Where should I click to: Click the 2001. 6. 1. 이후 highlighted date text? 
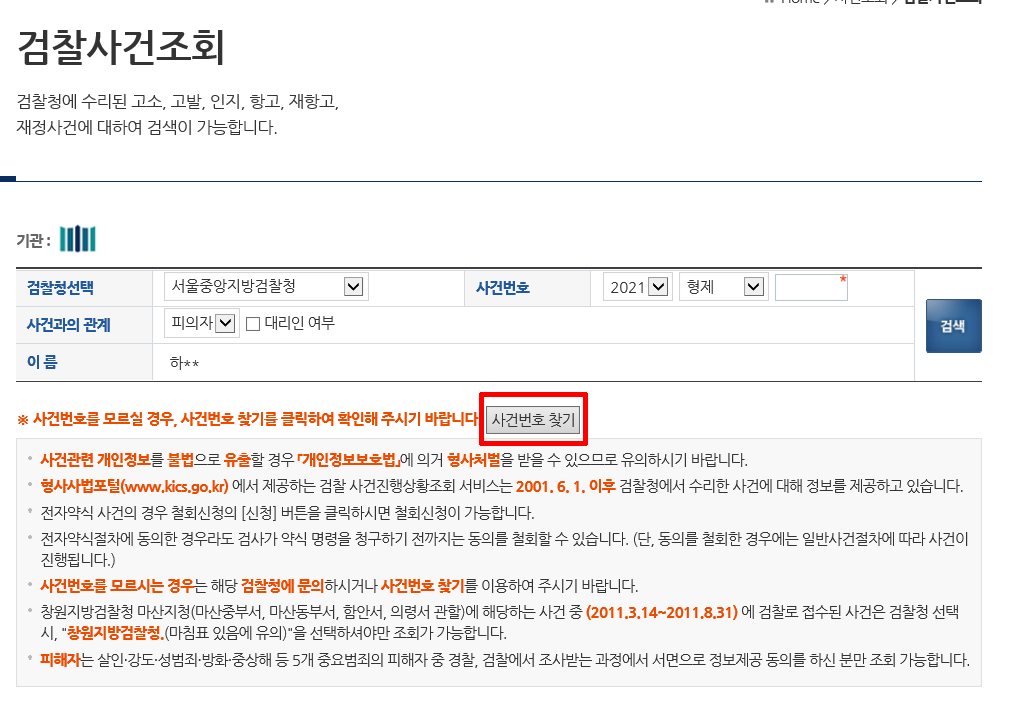[x=566, y=487]
